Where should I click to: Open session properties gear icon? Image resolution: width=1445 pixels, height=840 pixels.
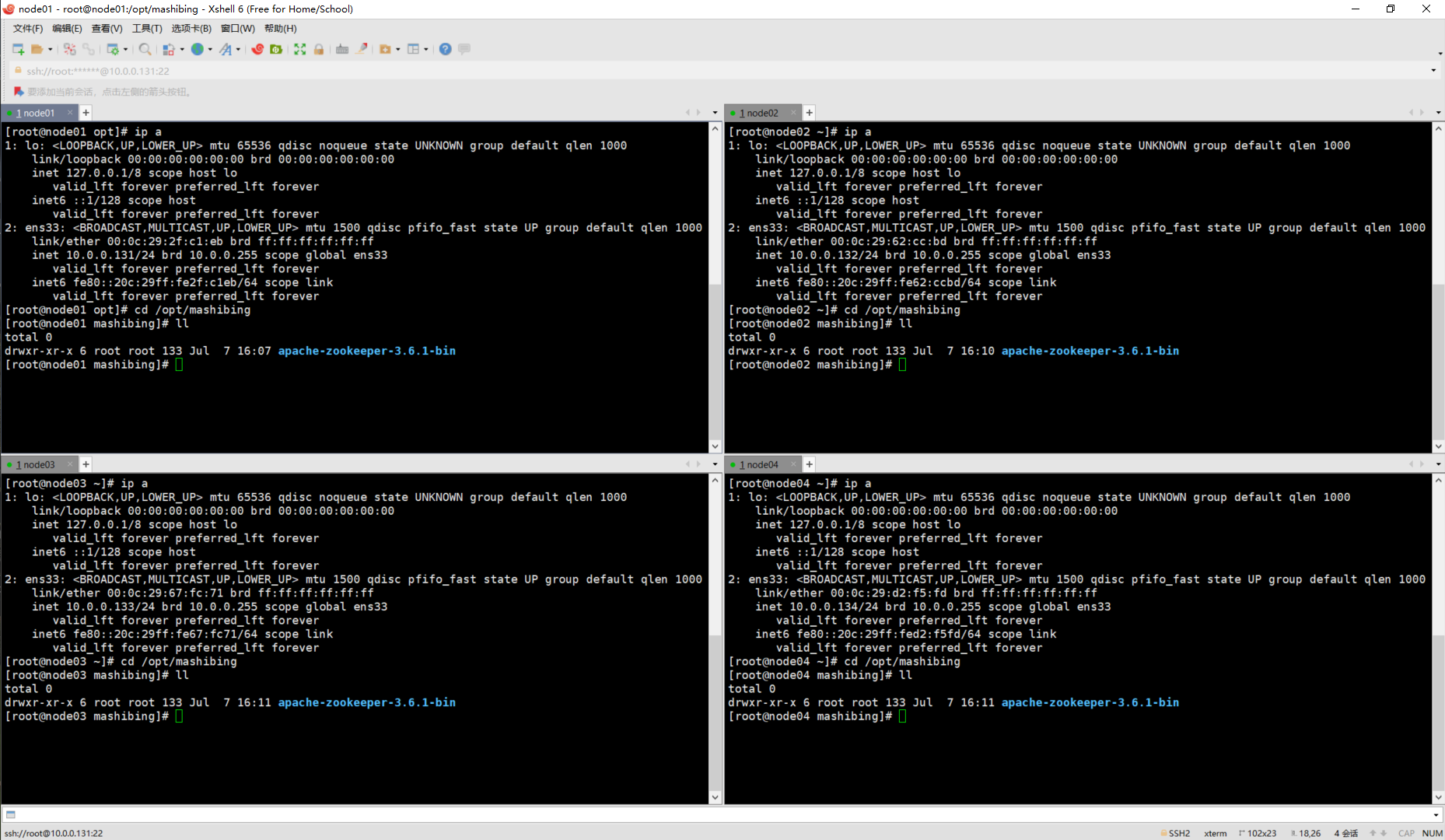click(x=113, y=49)
